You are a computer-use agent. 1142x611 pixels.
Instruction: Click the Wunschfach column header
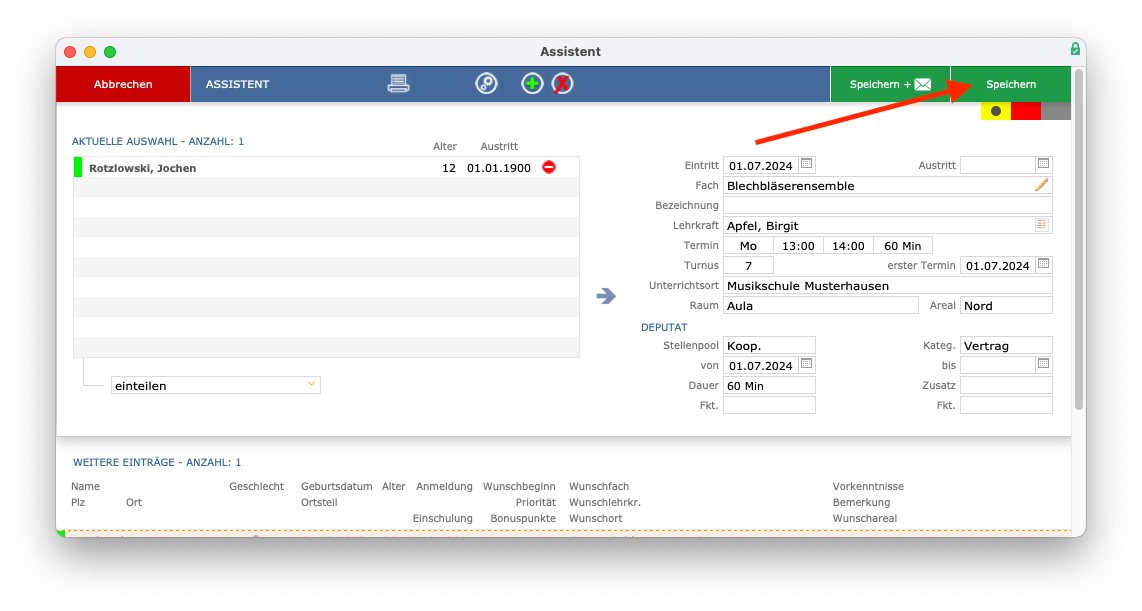click(x=599, y=486)
